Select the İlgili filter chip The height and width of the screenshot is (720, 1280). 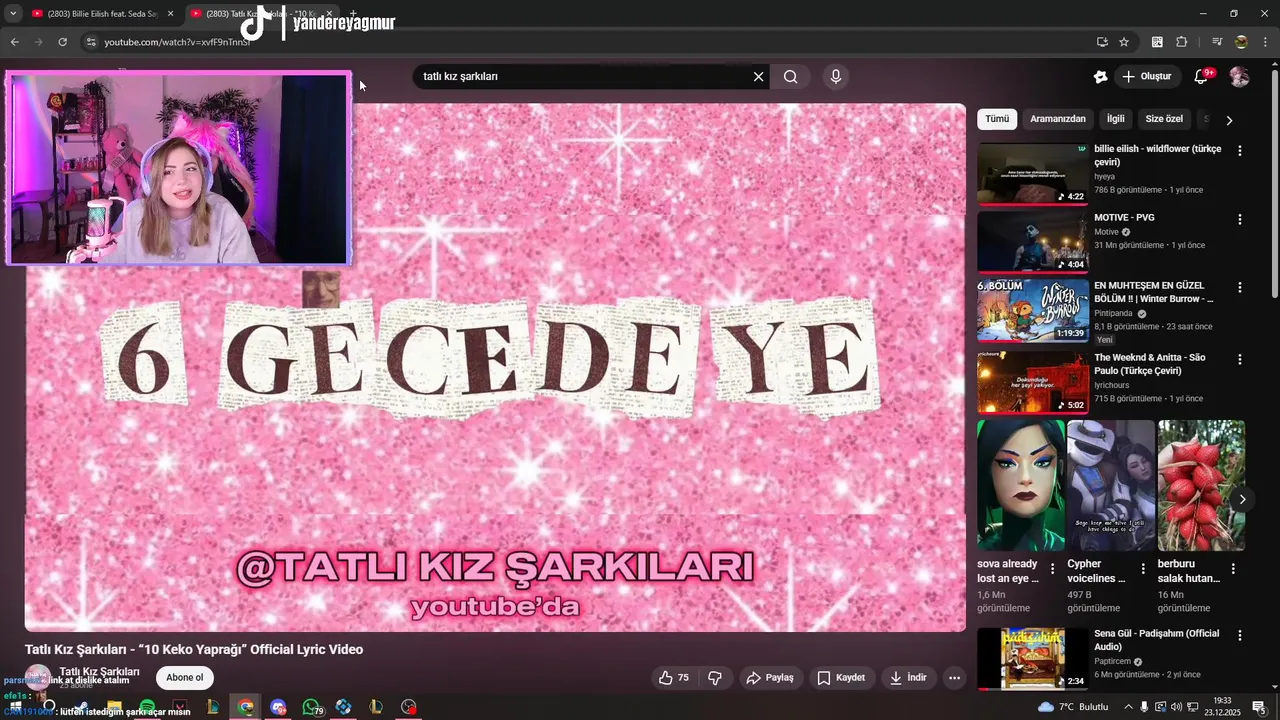1115,119
